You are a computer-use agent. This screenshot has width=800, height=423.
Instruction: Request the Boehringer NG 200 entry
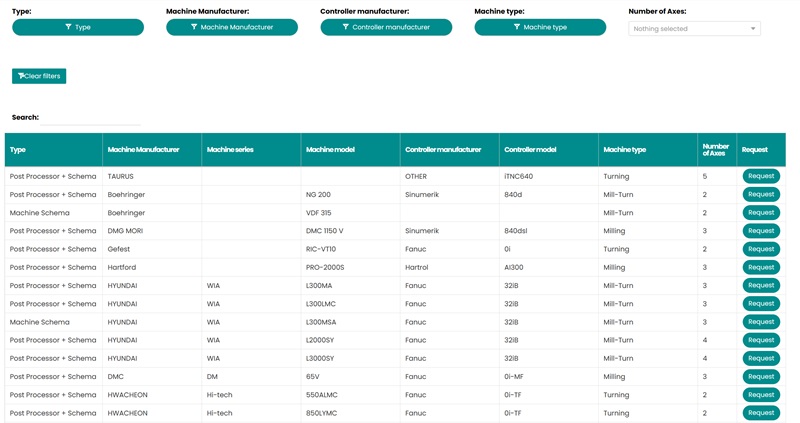pyautogui.click(x=761, y=194)
